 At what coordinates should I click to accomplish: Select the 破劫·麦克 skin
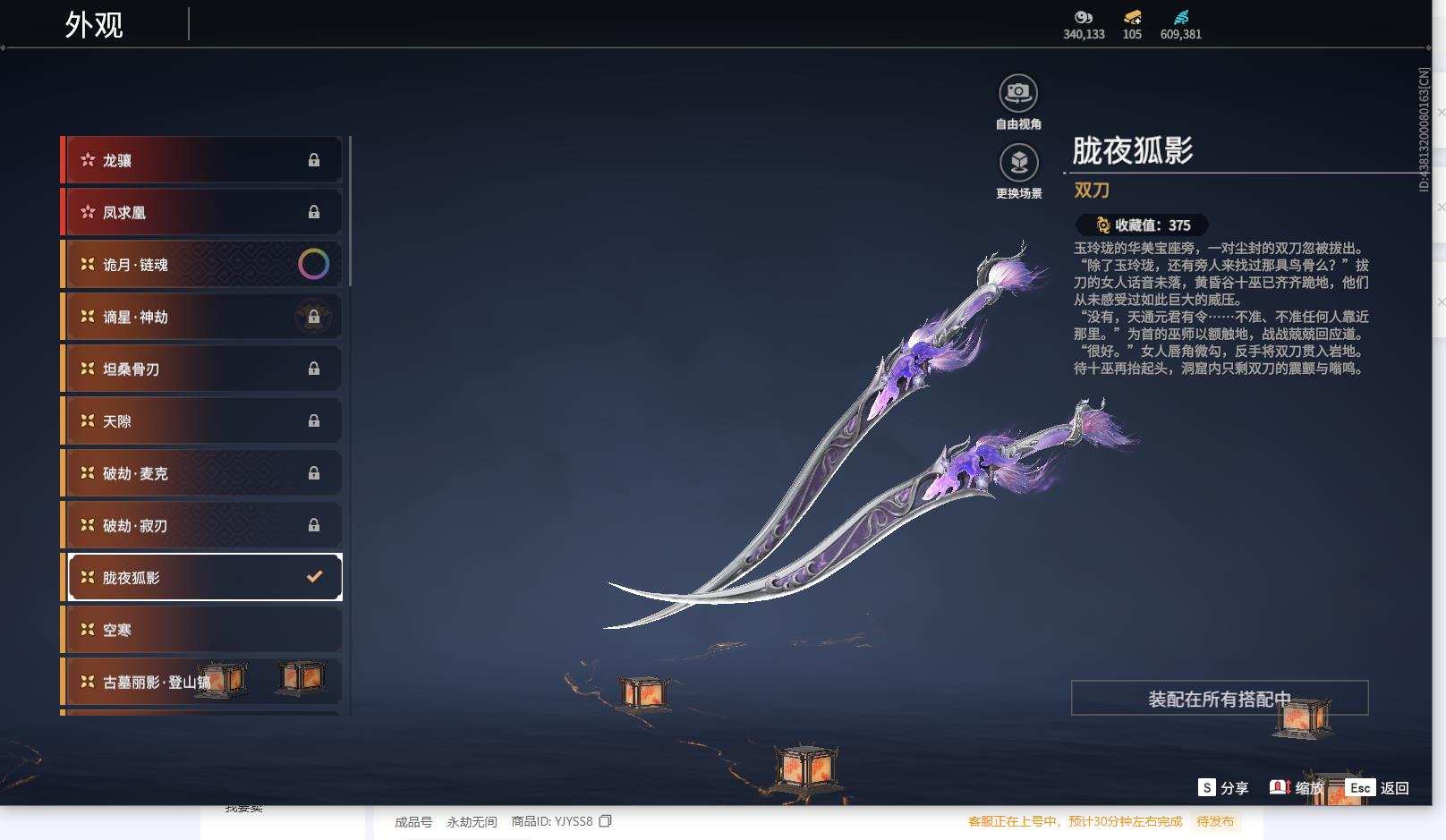point(201,473)
